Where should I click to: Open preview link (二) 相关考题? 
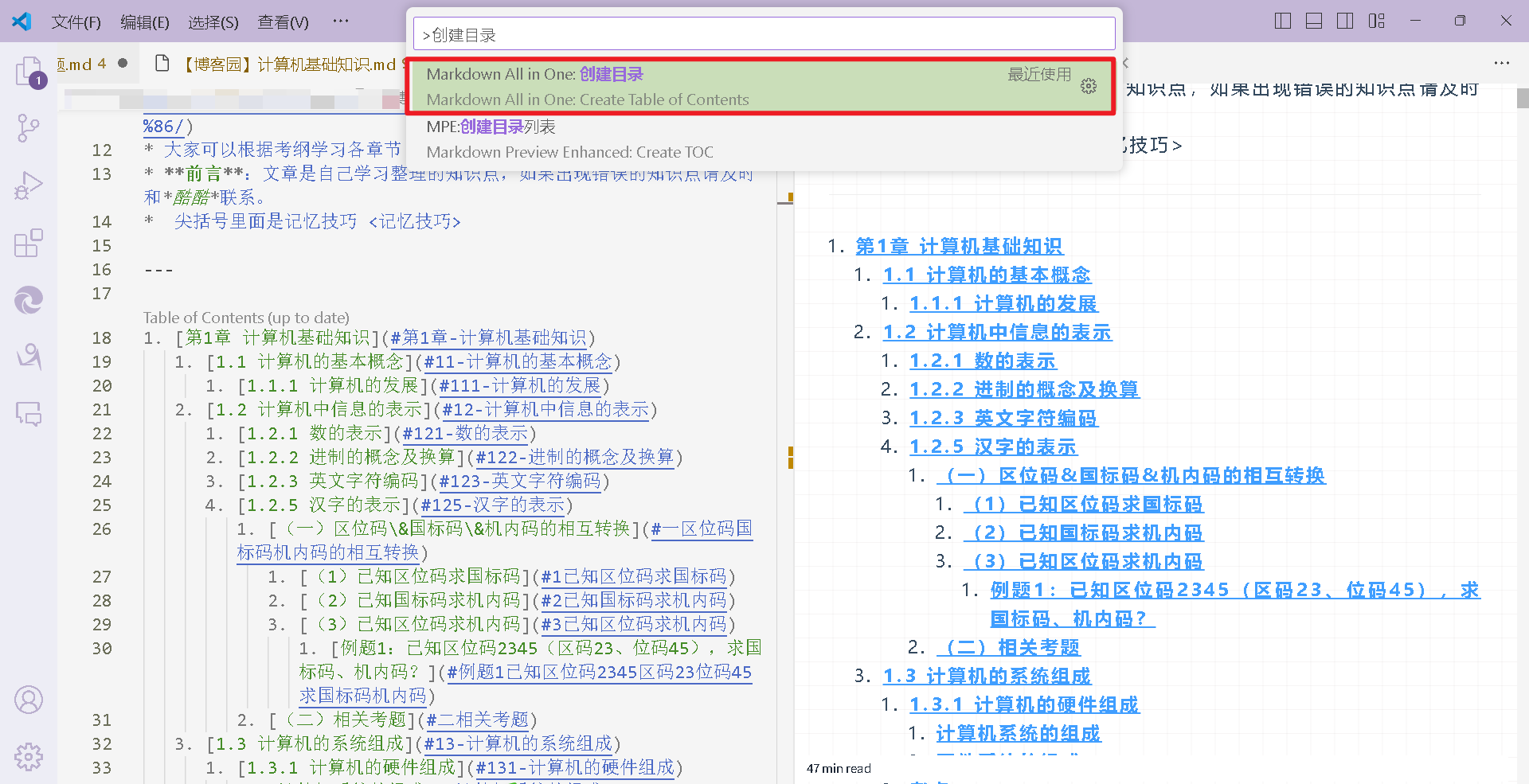point(1008,648)
